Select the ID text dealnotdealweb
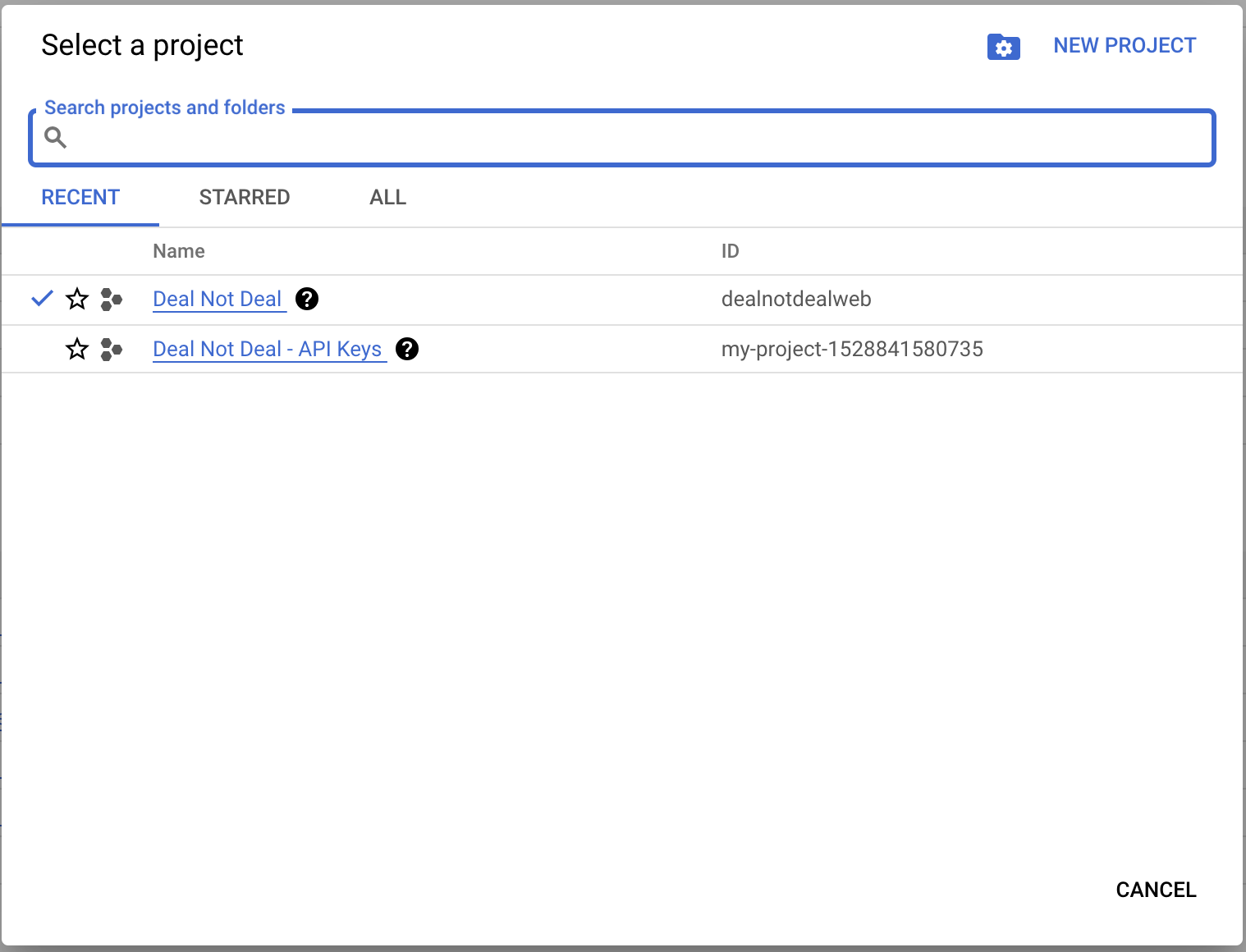 tap(796, 300)
